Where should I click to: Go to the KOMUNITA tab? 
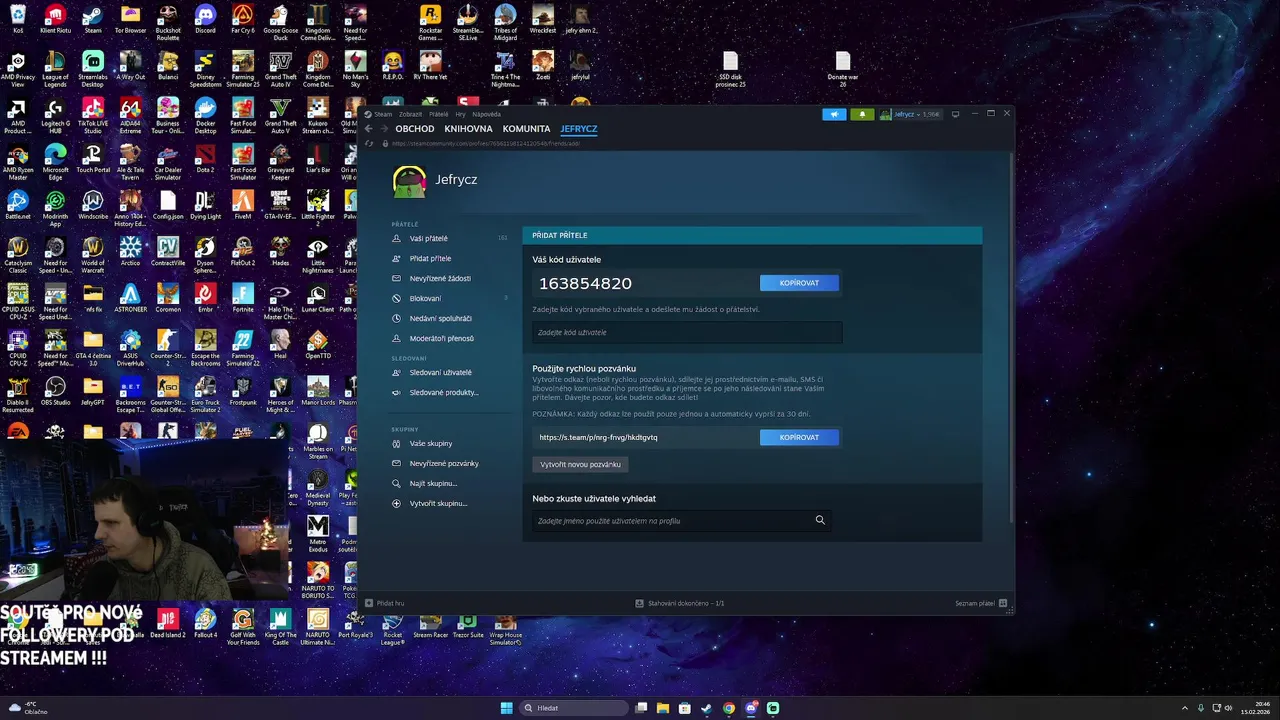click(527, 129)
